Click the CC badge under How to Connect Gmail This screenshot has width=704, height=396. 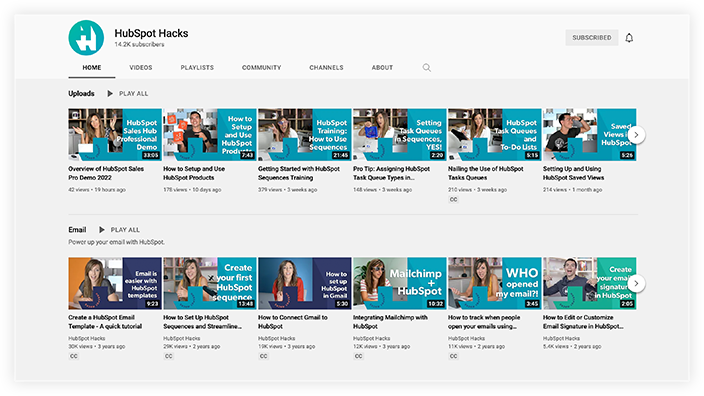click(264, 356)
